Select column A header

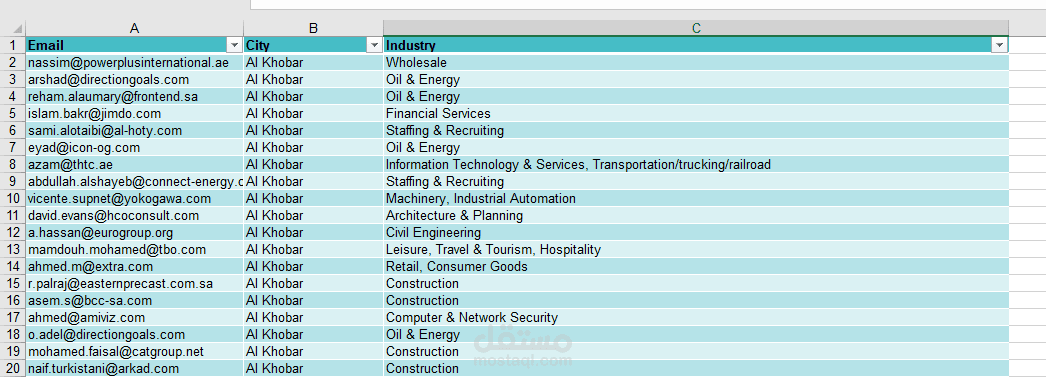[x=135, y=28]
